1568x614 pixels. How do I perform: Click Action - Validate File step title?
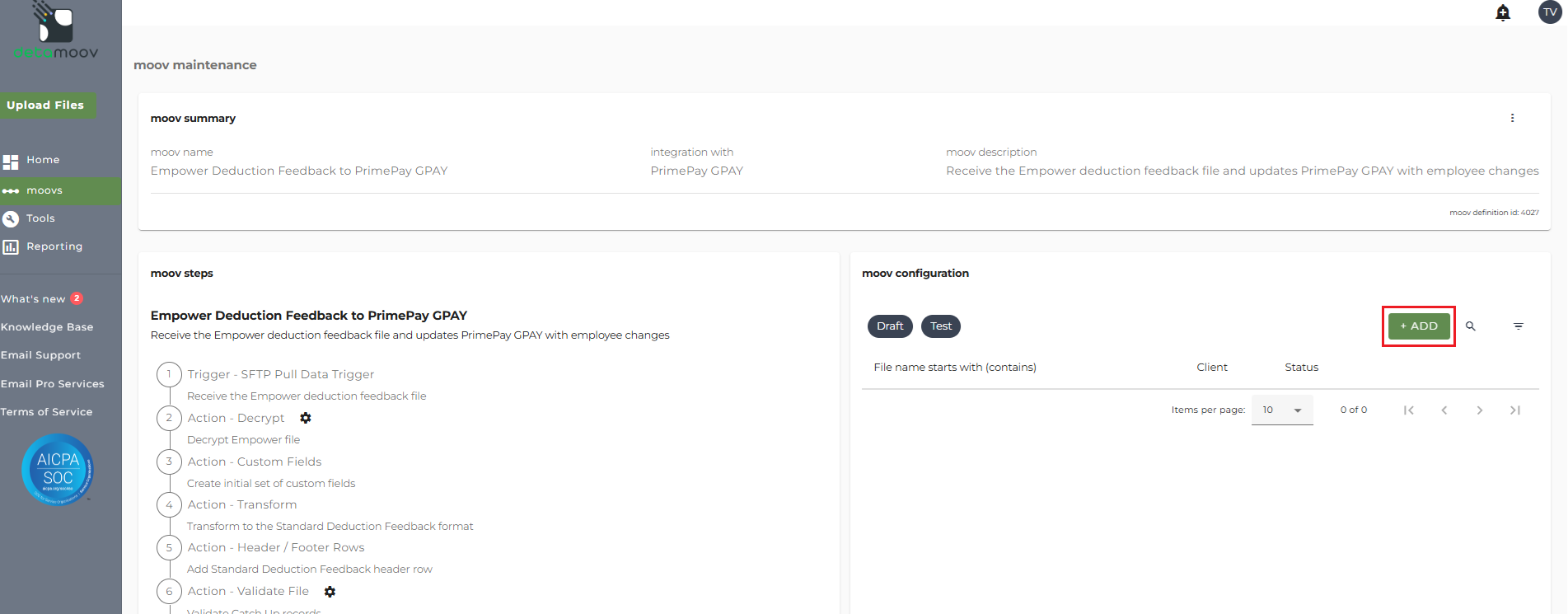coord(248,591)
